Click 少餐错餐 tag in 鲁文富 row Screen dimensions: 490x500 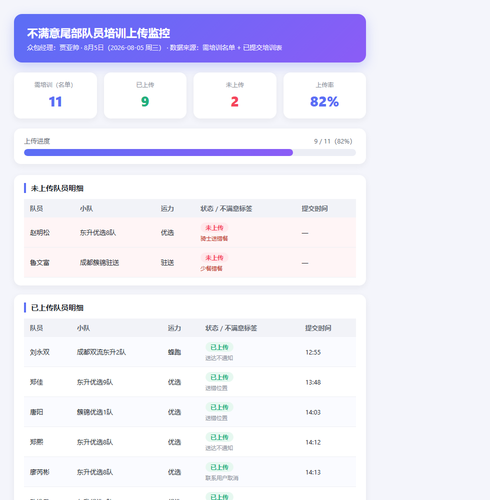tap(211, 269)
